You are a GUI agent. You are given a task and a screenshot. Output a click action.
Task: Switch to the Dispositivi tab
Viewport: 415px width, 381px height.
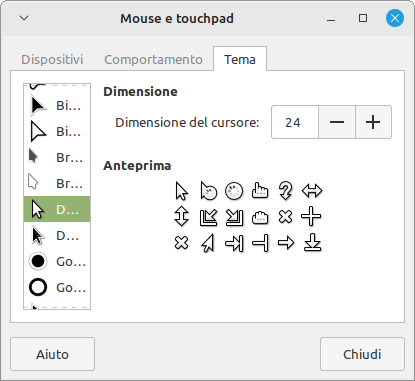point(52,59)
